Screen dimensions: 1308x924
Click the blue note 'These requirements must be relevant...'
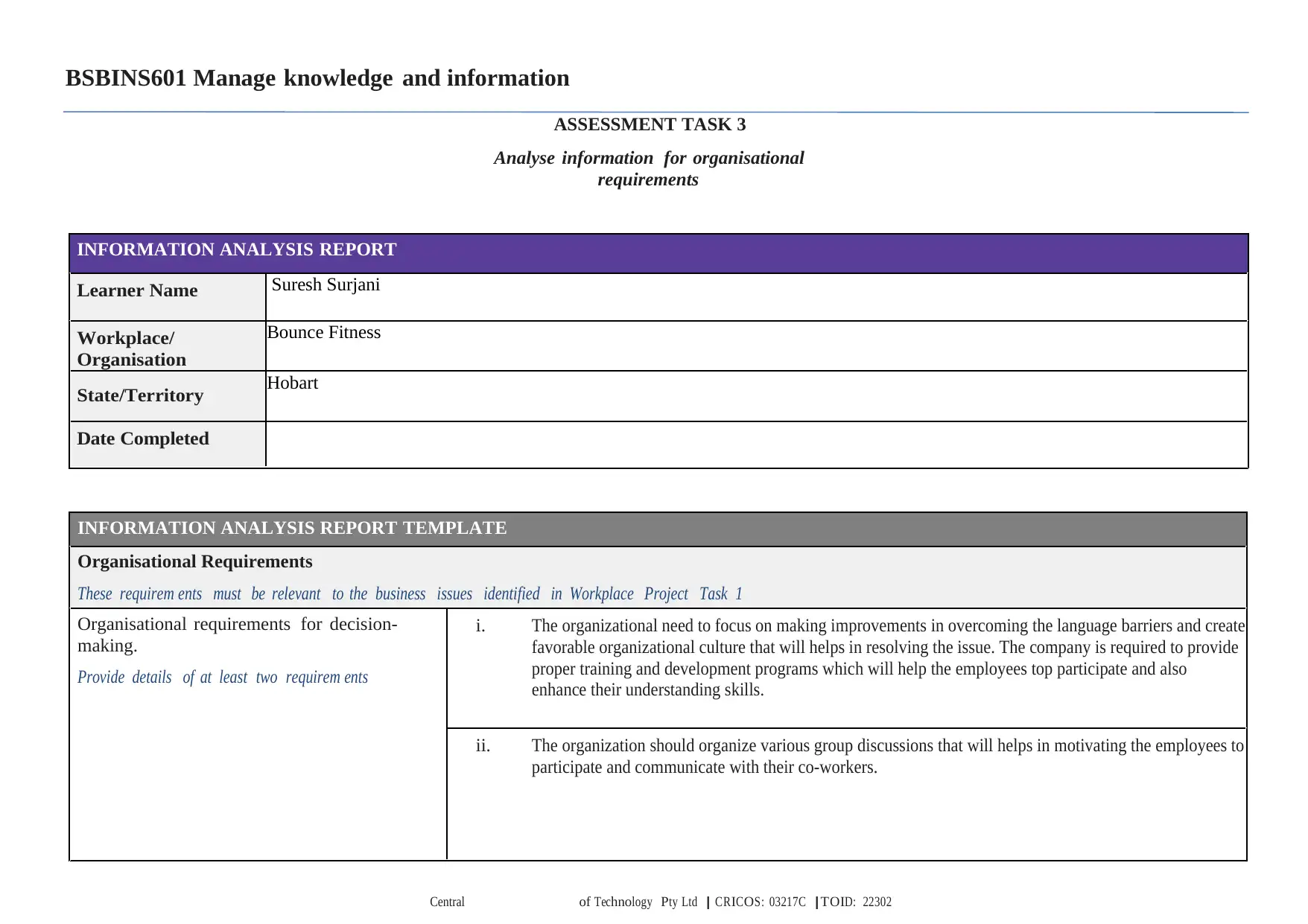click(x=410, y=594)
